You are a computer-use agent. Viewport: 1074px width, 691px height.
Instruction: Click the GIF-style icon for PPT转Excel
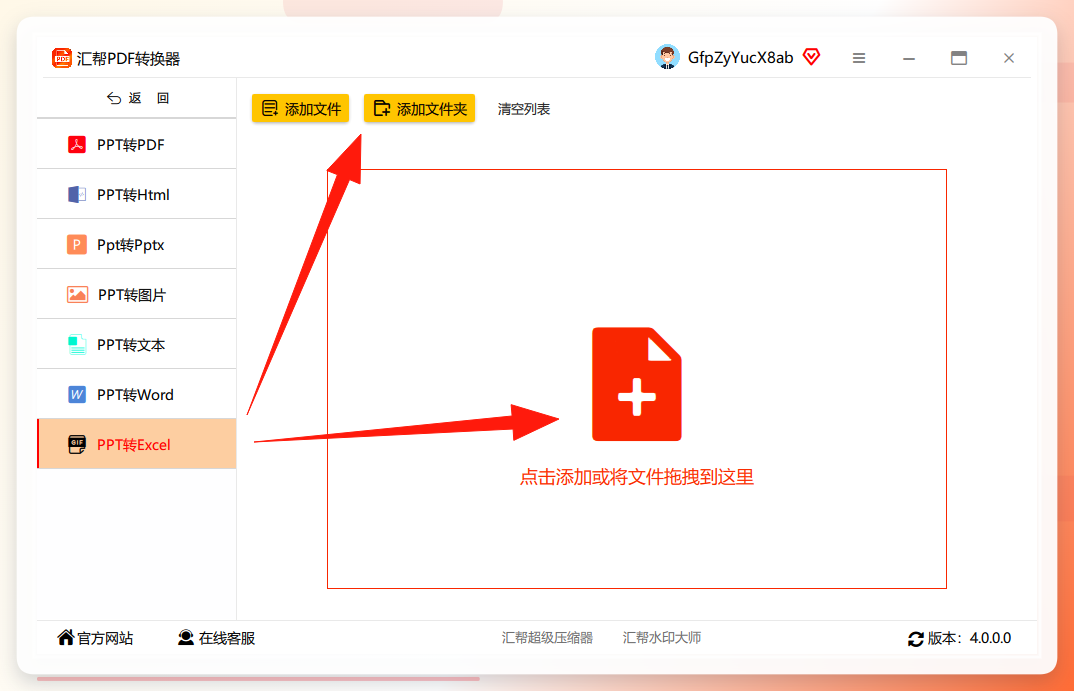click(x=77, y=444)
